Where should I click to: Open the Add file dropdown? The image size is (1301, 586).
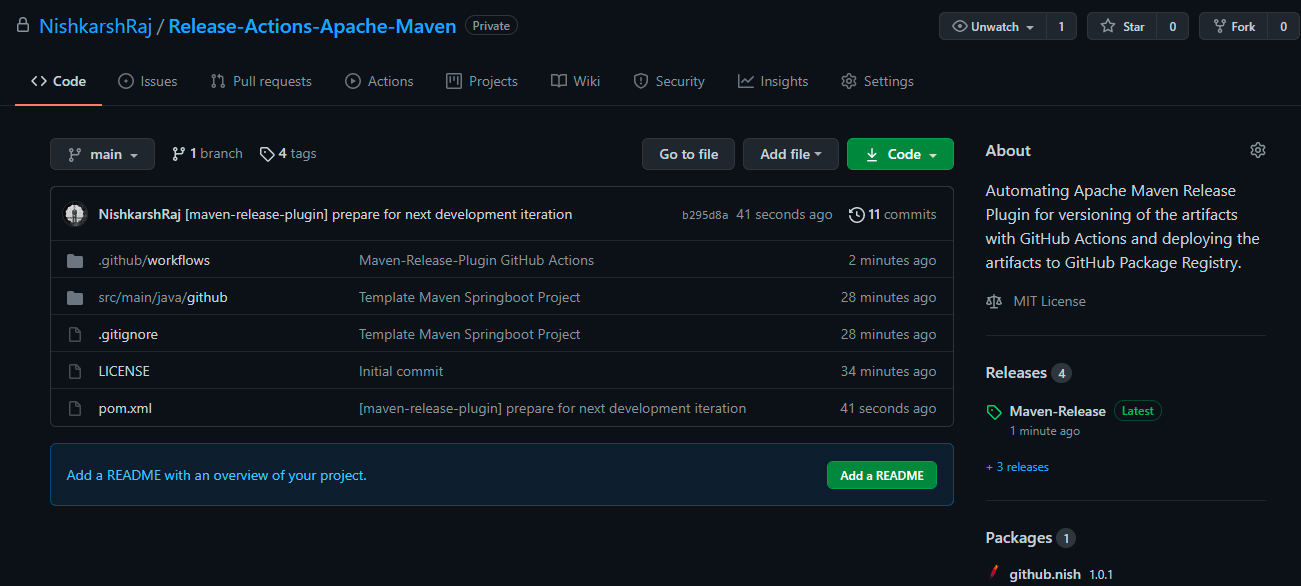pos(790,153)
